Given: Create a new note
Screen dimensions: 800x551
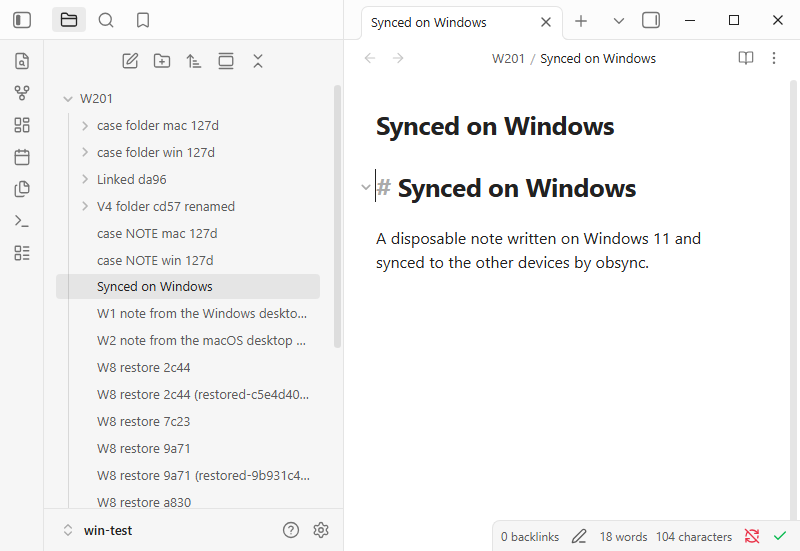Looking at the screenshot, I should tap(130, 61).
